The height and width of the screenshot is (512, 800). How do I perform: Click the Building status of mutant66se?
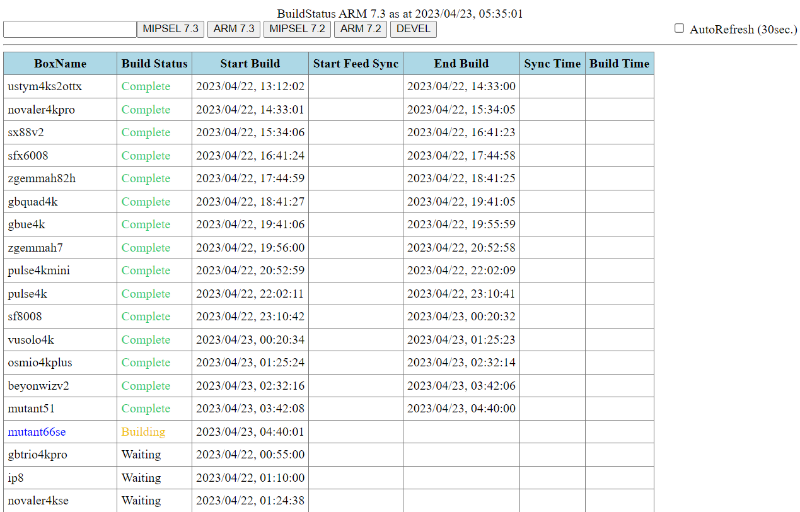click(x=143, y=432)
